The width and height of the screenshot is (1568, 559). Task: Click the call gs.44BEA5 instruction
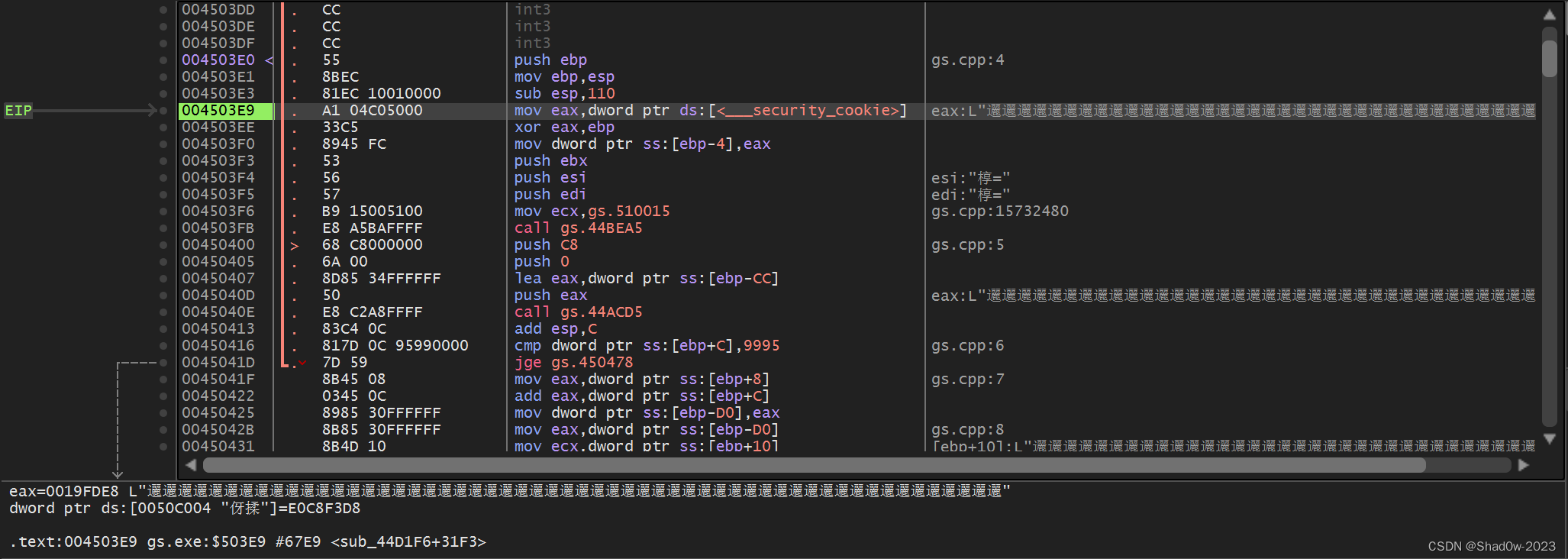[578, 228]
